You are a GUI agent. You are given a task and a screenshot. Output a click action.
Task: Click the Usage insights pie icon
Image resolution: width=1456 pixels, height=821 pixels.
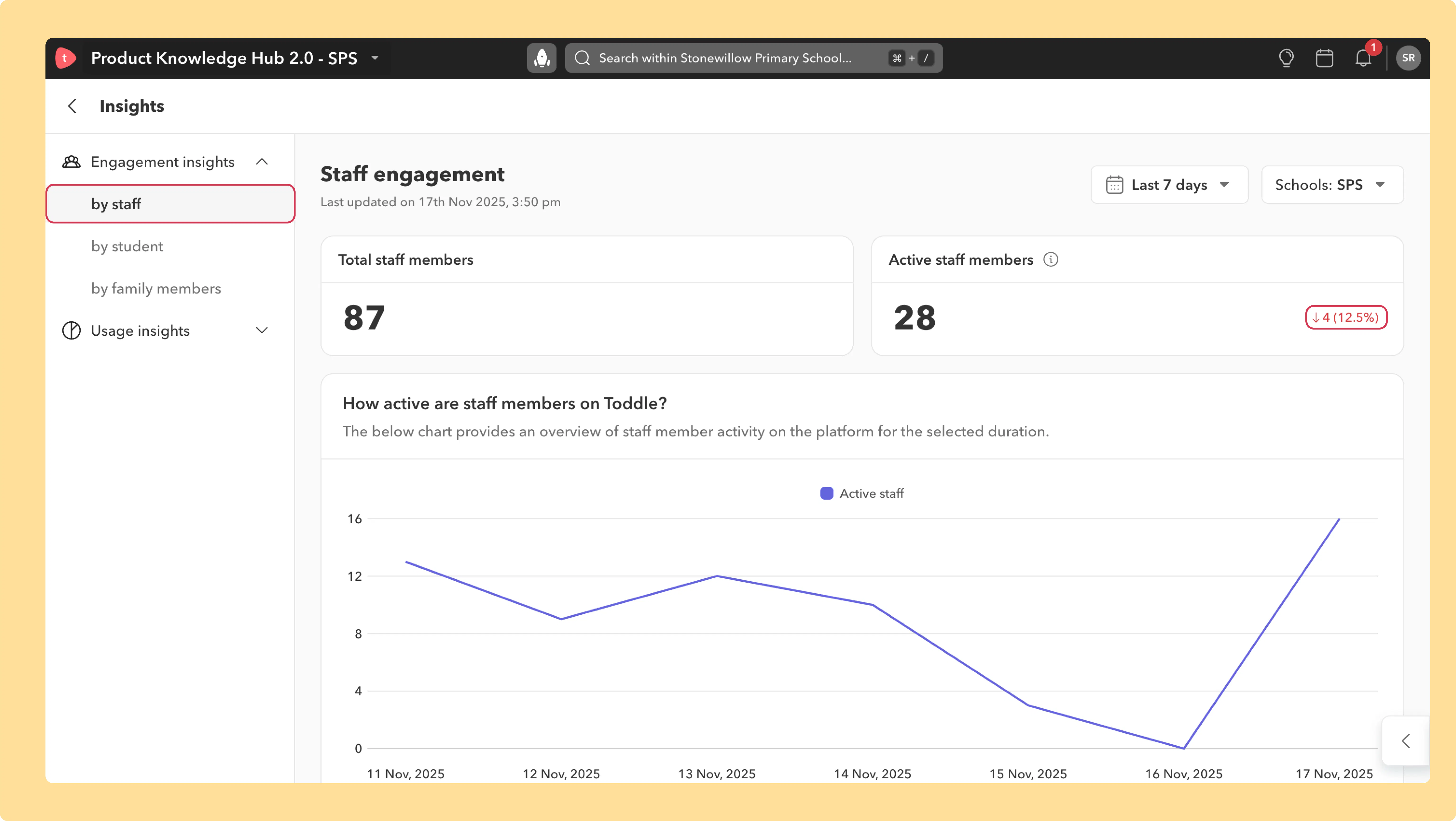[71, 330]
